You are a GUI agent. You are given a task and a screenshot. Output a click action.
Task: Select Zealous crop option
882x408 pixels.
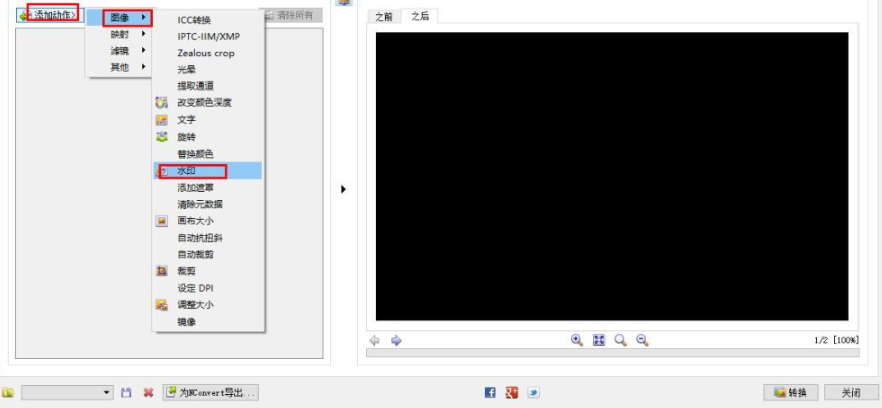pos(208,53)
